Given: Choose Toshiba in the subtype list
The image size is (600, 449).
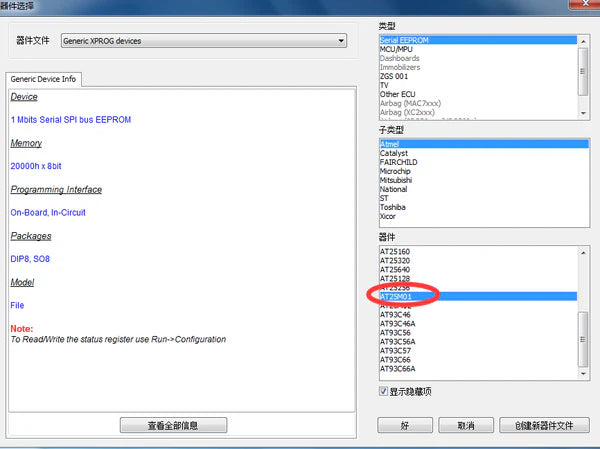Looking at the screenshot, I should click(393, 207).
